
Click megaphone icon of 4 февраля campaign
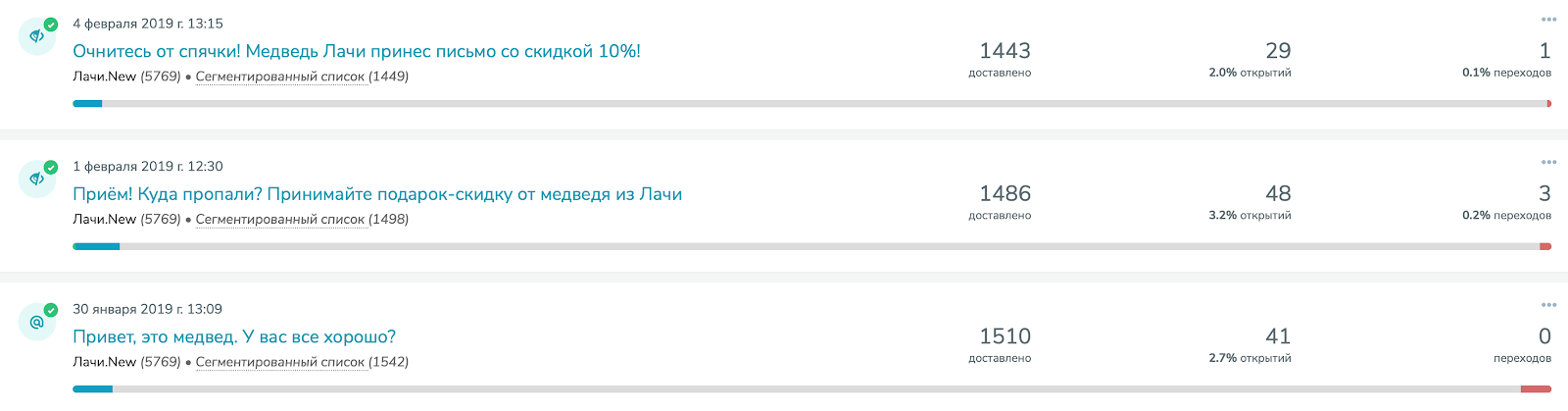(37, 36)
